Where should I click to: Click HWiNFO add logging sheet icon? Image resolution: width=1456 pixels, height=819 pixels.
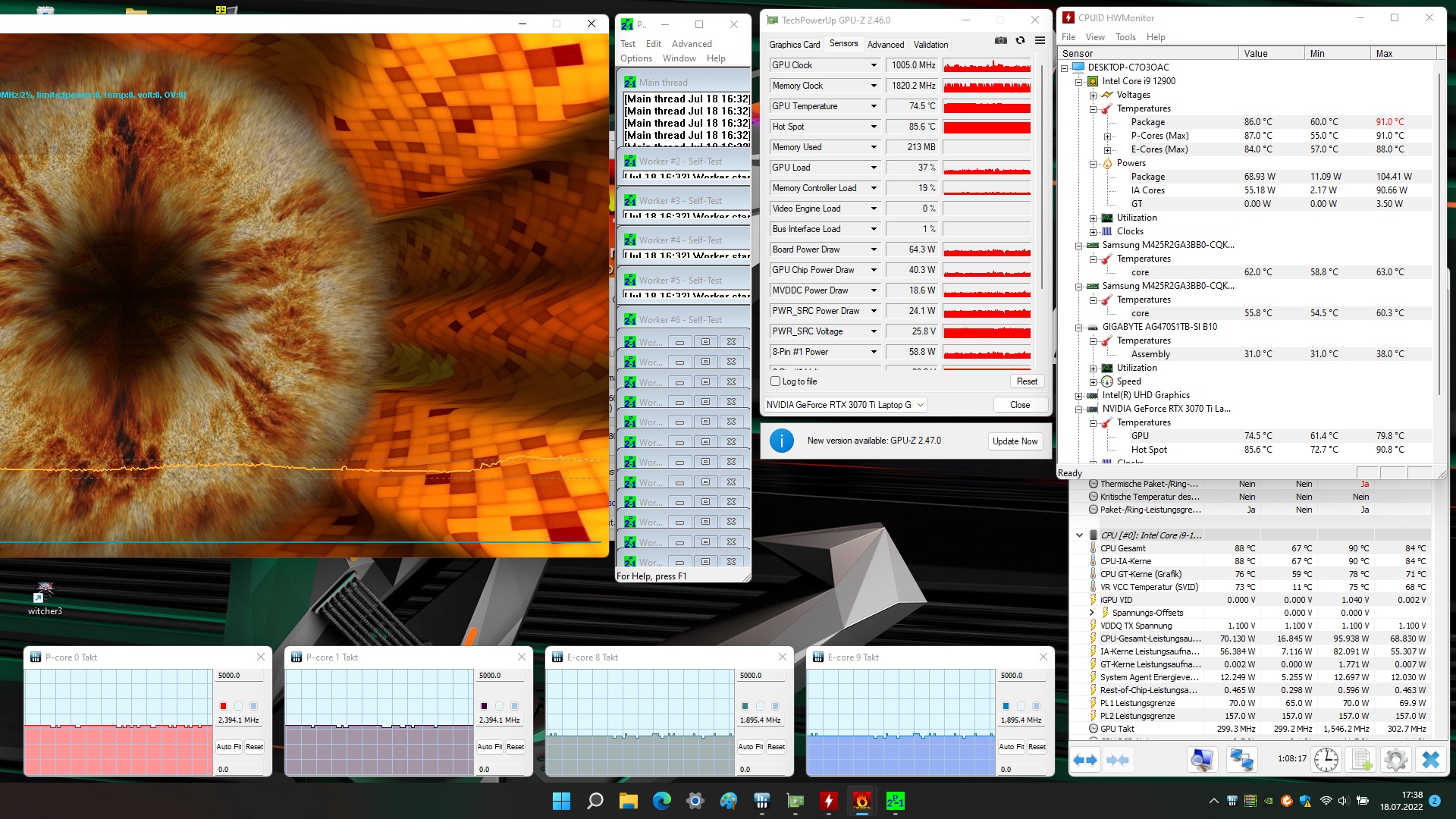tap(1362, 760)
